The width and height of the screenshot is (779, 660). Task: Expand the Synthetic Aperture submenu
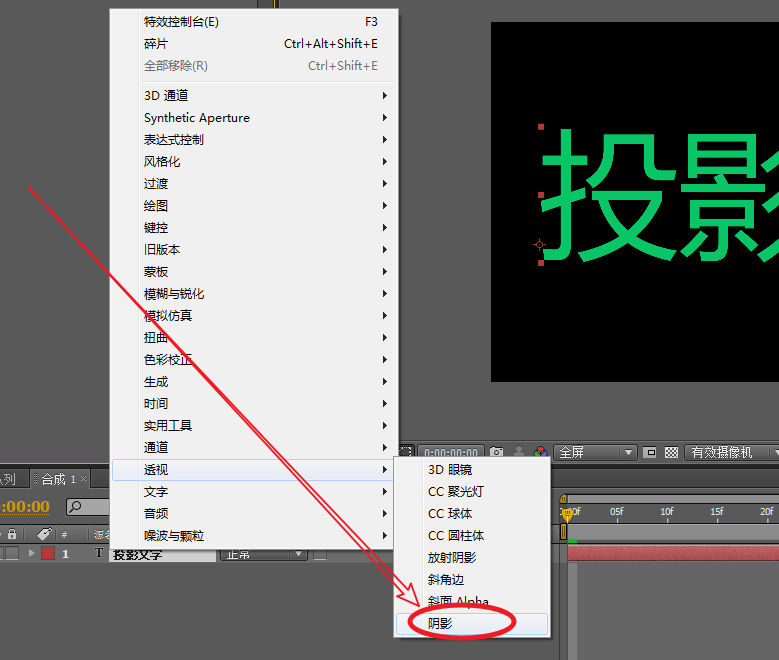(x=254, y=118)
